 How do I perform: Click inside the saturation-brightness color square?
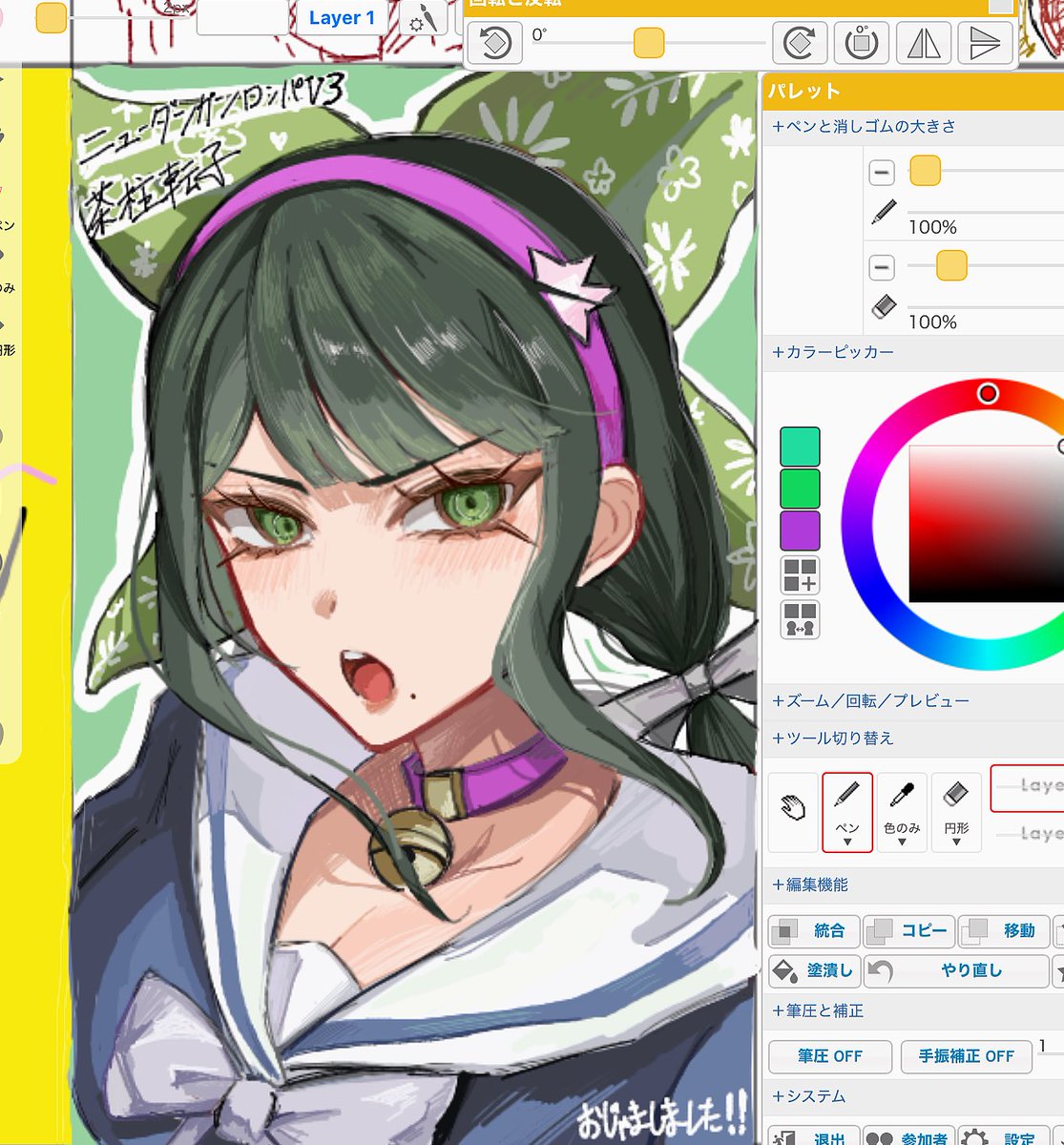pyautogui.click(x=986, y=524)
